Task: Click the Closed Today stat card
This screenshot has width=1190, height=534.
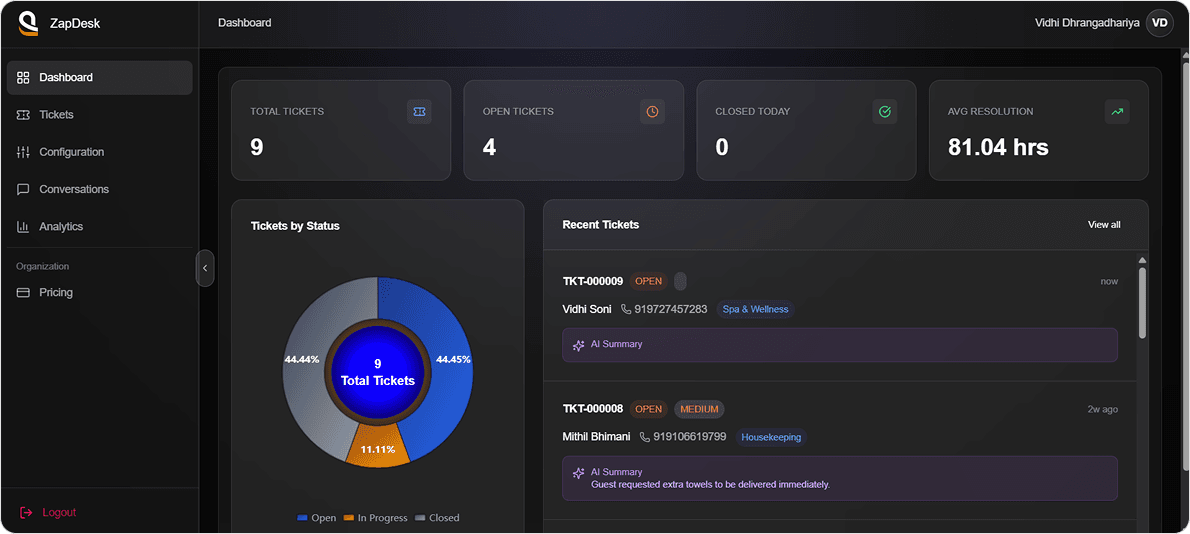Action: (x=806, y=130)
